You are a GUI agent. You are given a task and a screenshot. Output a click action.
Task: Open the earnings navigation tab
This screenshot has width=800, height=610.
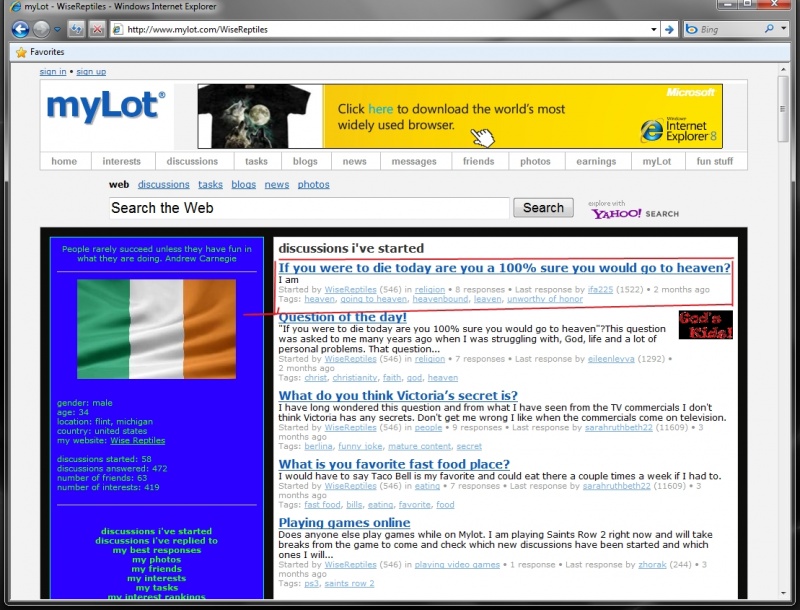tap(596, 161)
